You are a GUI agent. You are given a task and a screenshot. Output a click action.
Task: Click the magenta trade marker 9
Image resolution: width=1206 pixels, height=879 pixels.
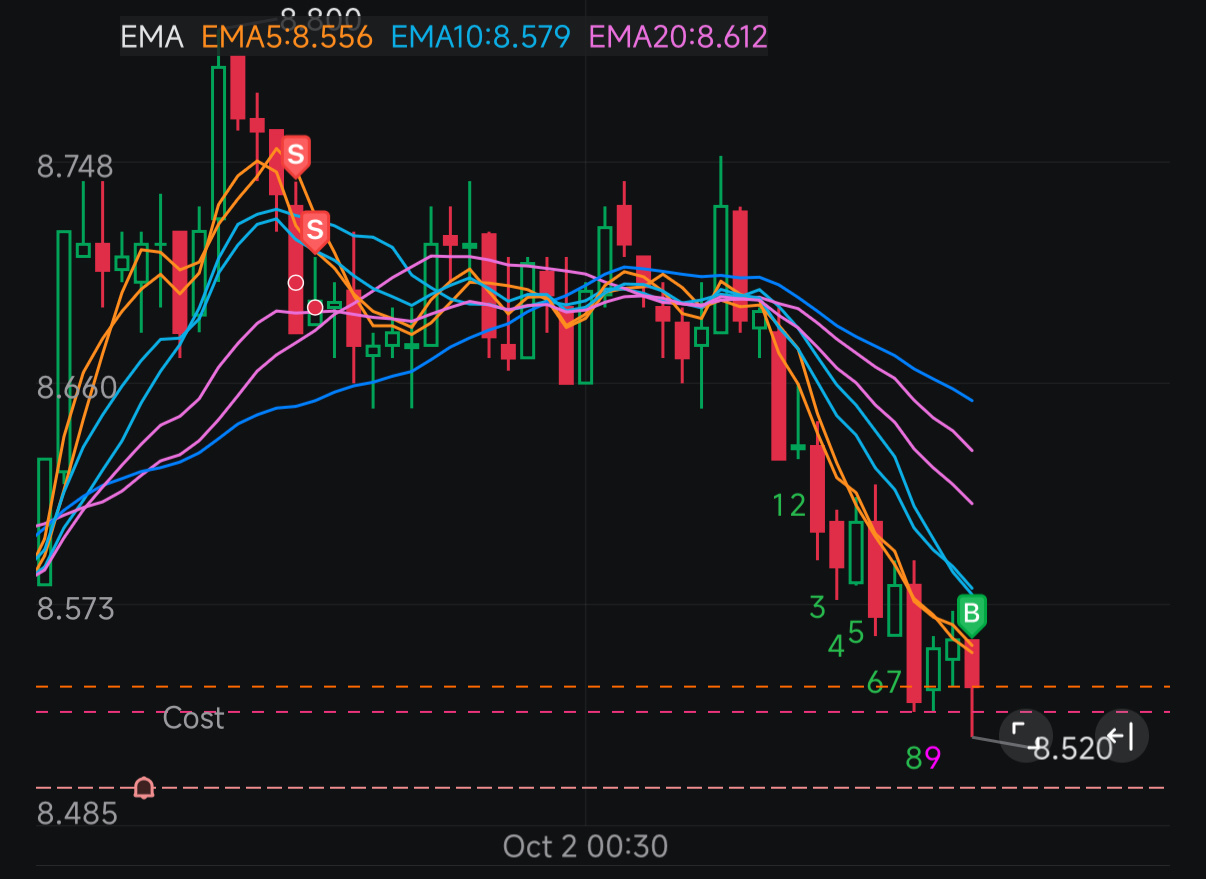(931, 756)
